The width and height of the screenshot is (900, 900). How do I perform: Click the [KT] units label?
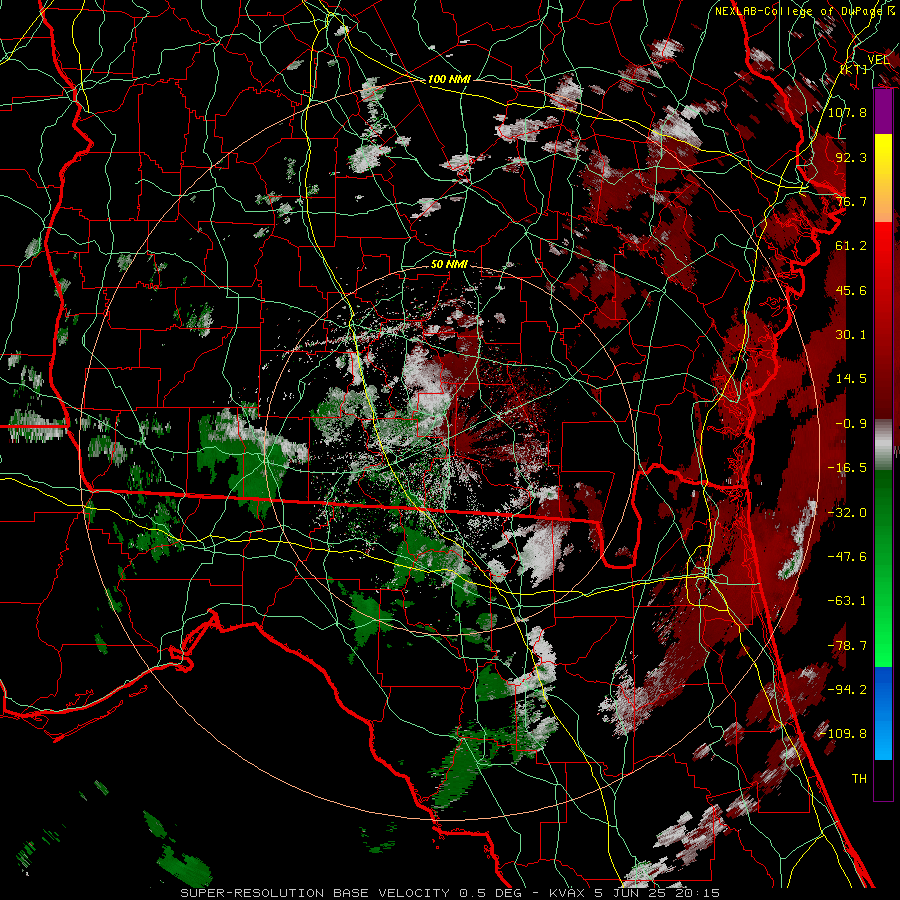point(854,70)
